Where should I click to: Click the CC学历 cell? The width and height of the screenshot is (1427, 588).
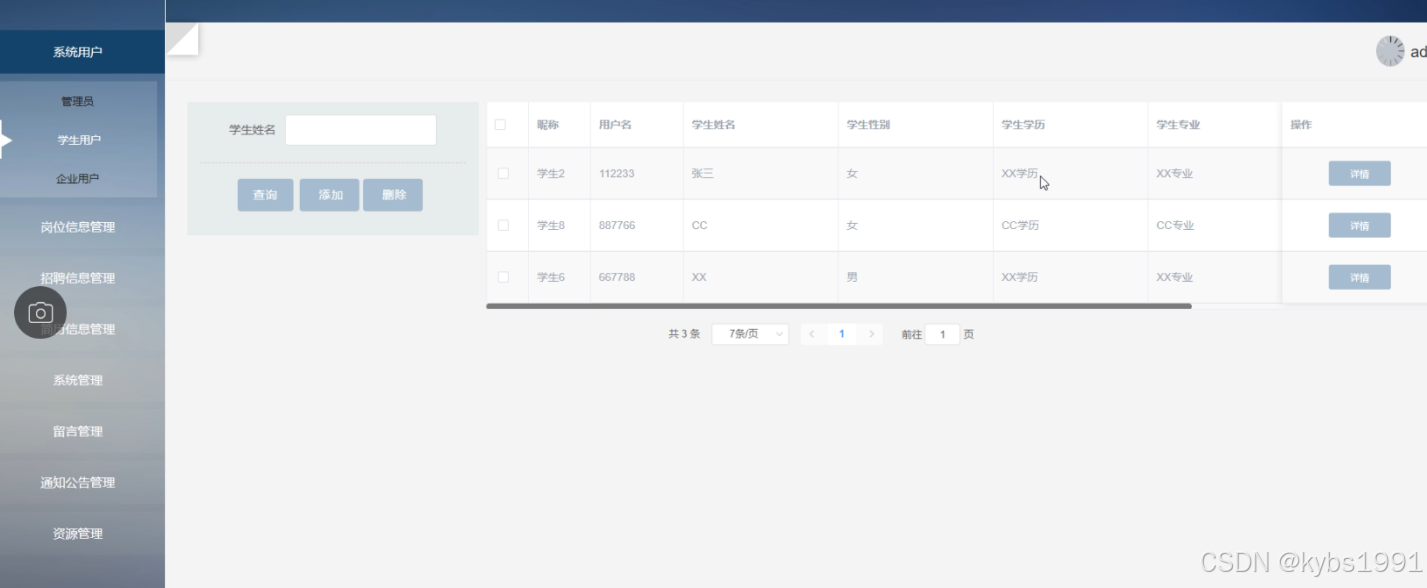[x=1020, y=225]
